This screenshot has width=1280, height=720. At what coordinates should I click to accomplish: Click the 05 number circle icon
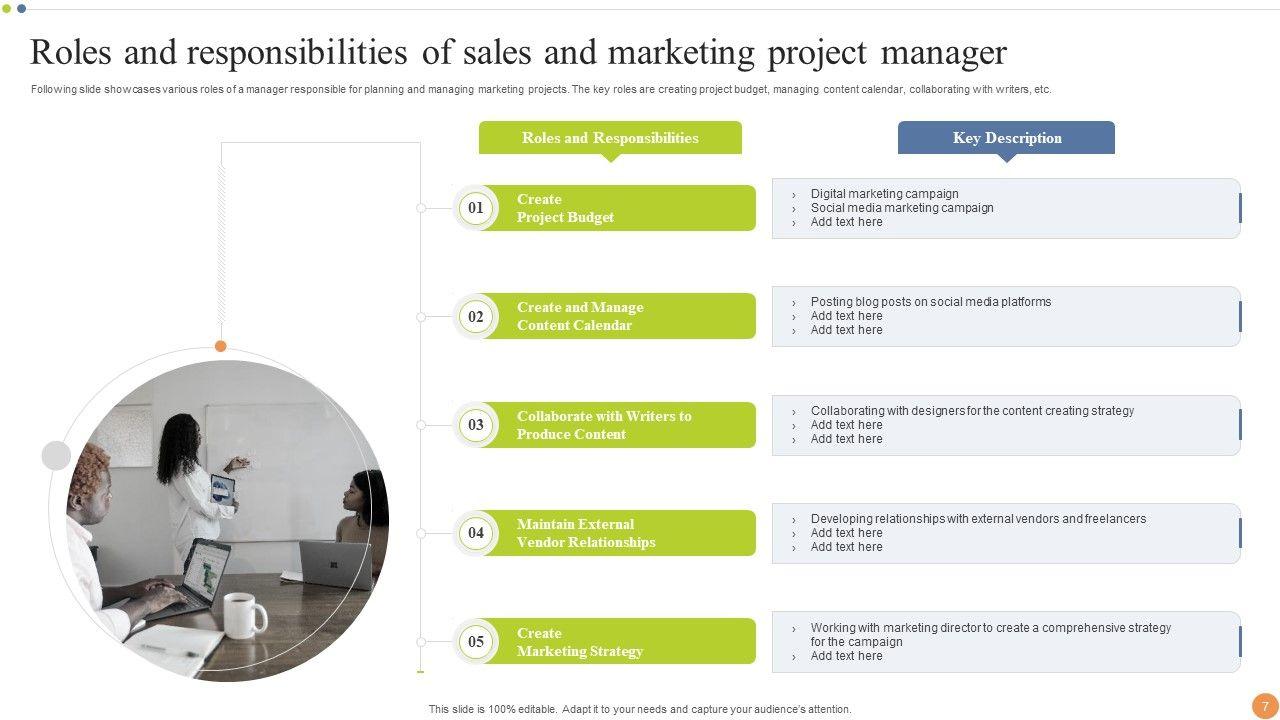click(476, 642)
